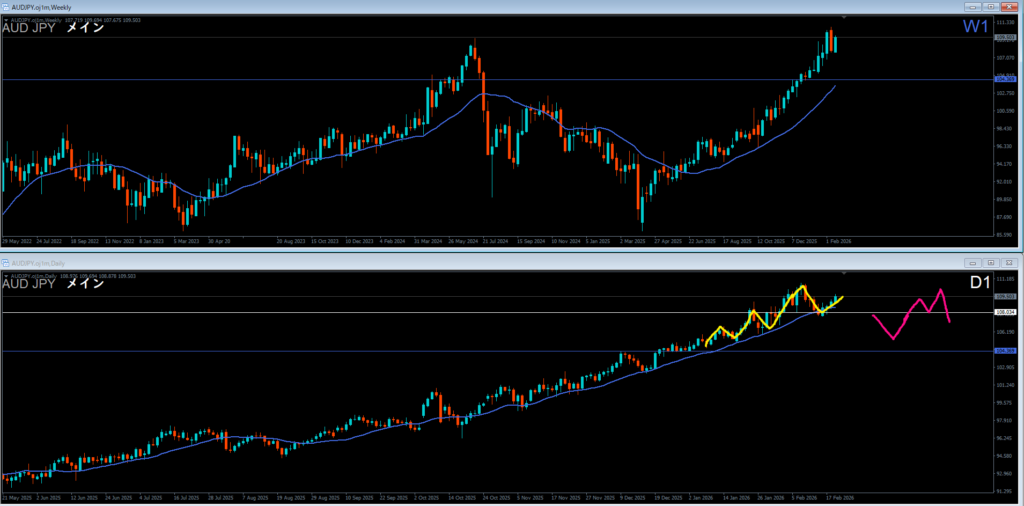Click the AUDJPY Weekly window title bar

coord(400,6)
